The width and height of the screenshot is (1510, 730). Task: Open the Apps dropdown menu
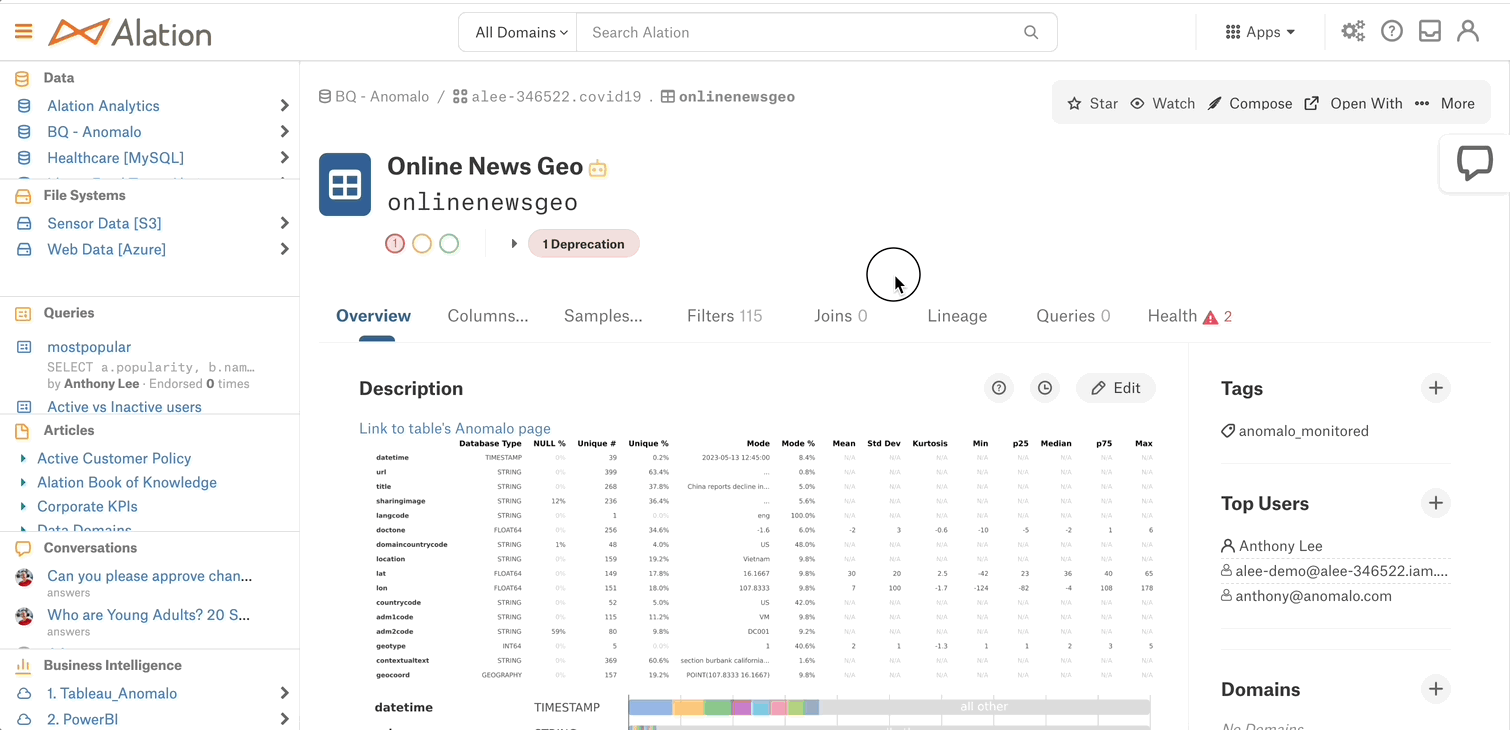[x=1260, y=32]
